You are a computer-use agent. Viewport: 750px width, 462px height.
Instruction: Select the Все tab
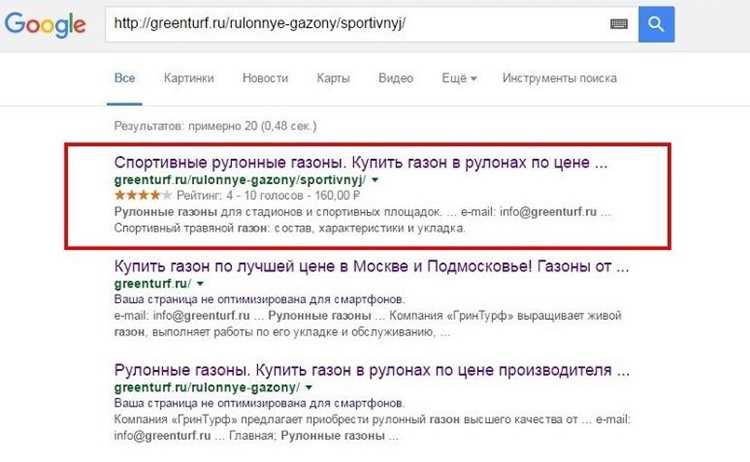click(124, 78)
